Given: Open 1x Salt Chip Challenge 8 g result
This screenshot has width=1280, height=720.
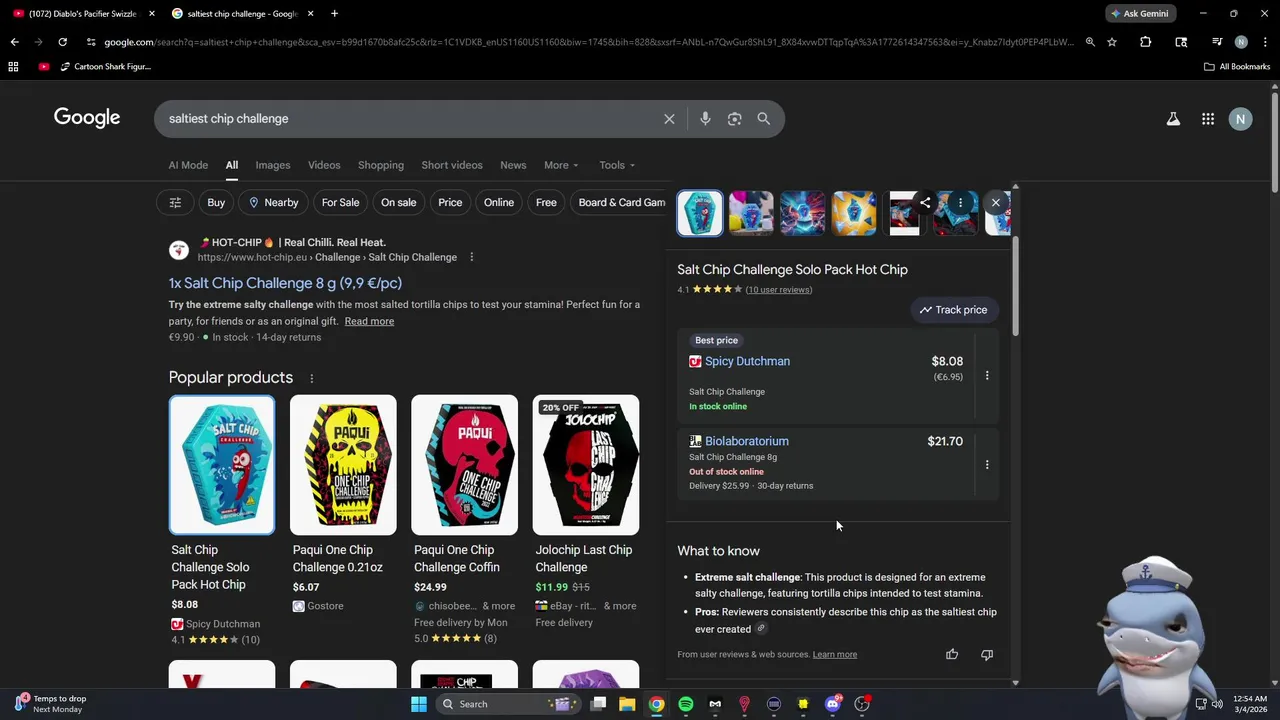Looking at the screenshot, I should click(285, 283).
